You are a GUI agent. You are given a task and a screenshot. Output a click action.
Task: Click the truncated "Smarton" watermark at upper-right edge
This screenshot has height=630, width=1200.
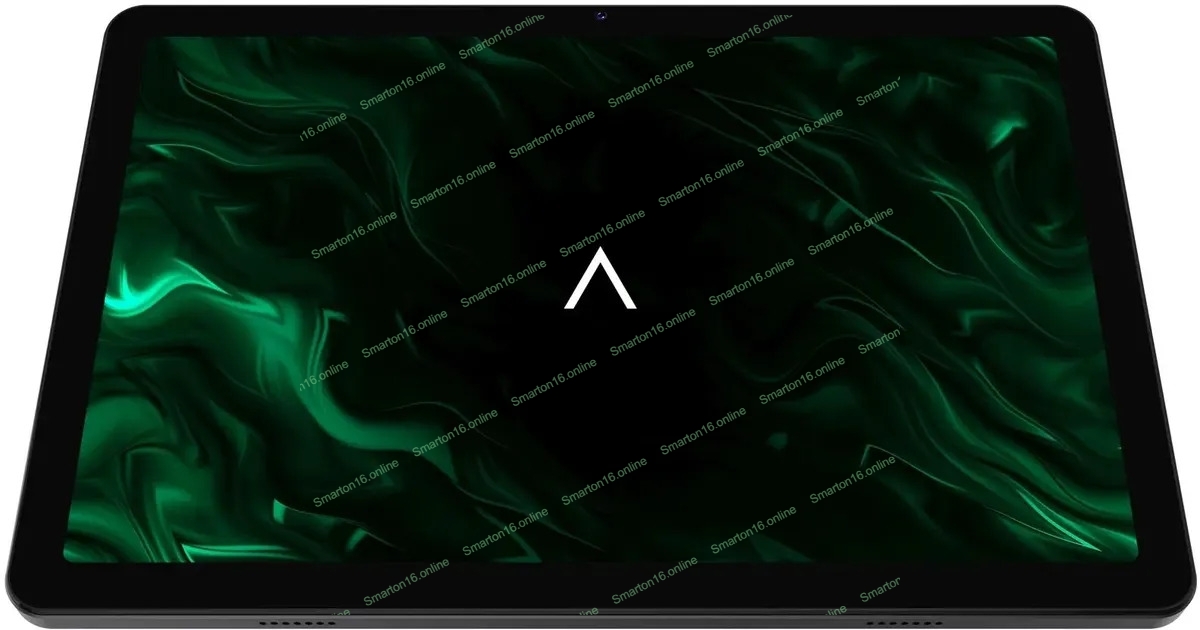point(878,91)
